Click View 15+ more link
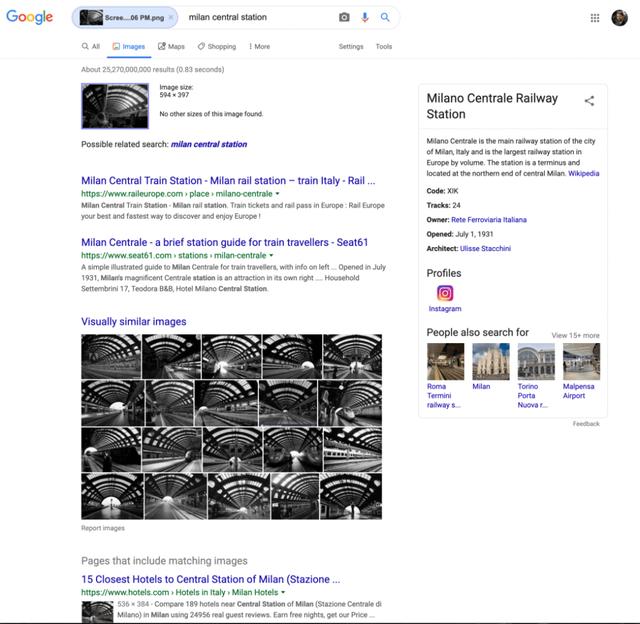Viewport: 640px width, 624px height. (575, 335)
